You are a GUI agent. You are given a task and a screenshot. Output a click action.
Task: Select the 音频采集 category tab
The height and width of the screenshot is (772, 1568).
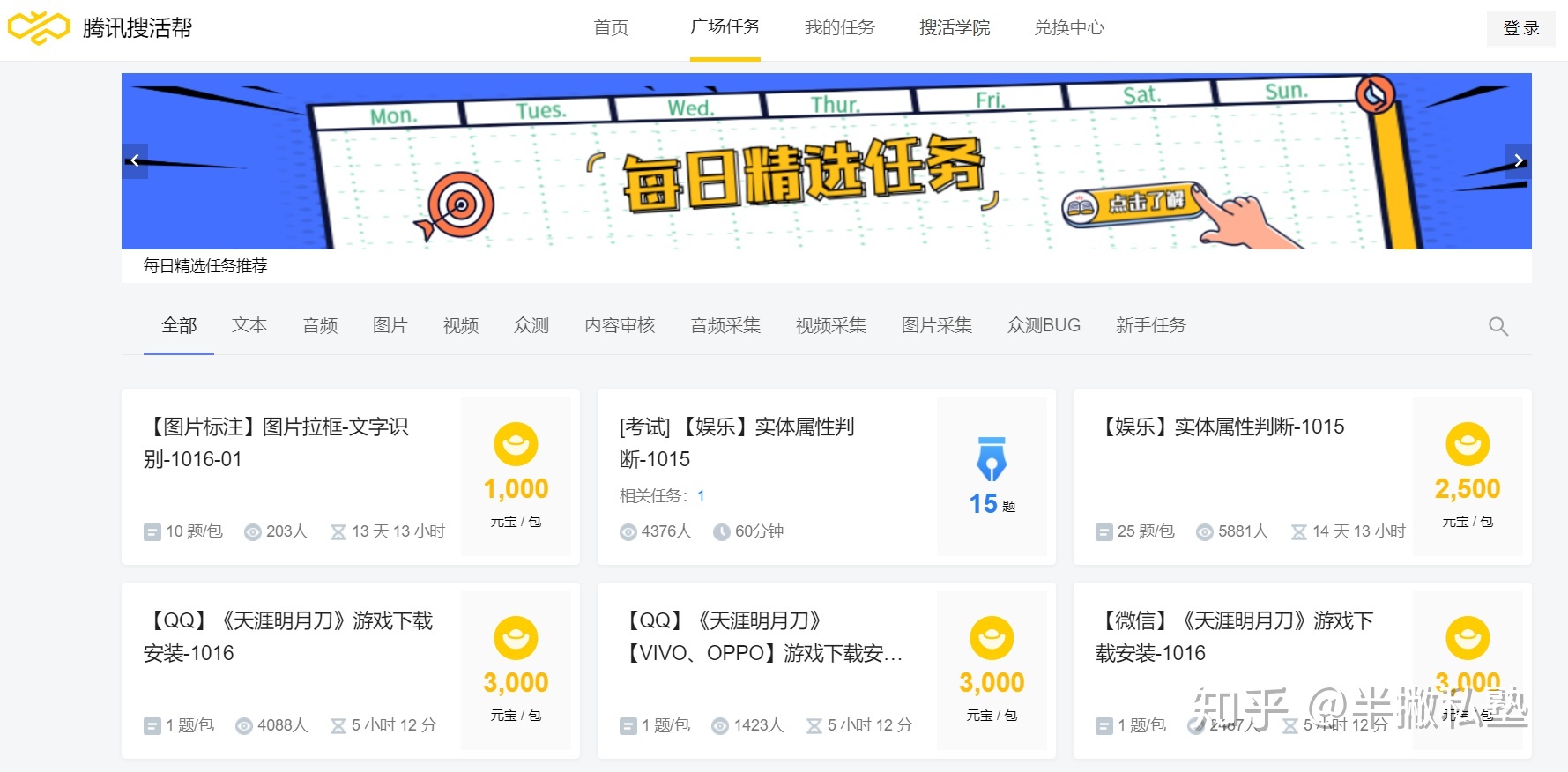(725, 325)
